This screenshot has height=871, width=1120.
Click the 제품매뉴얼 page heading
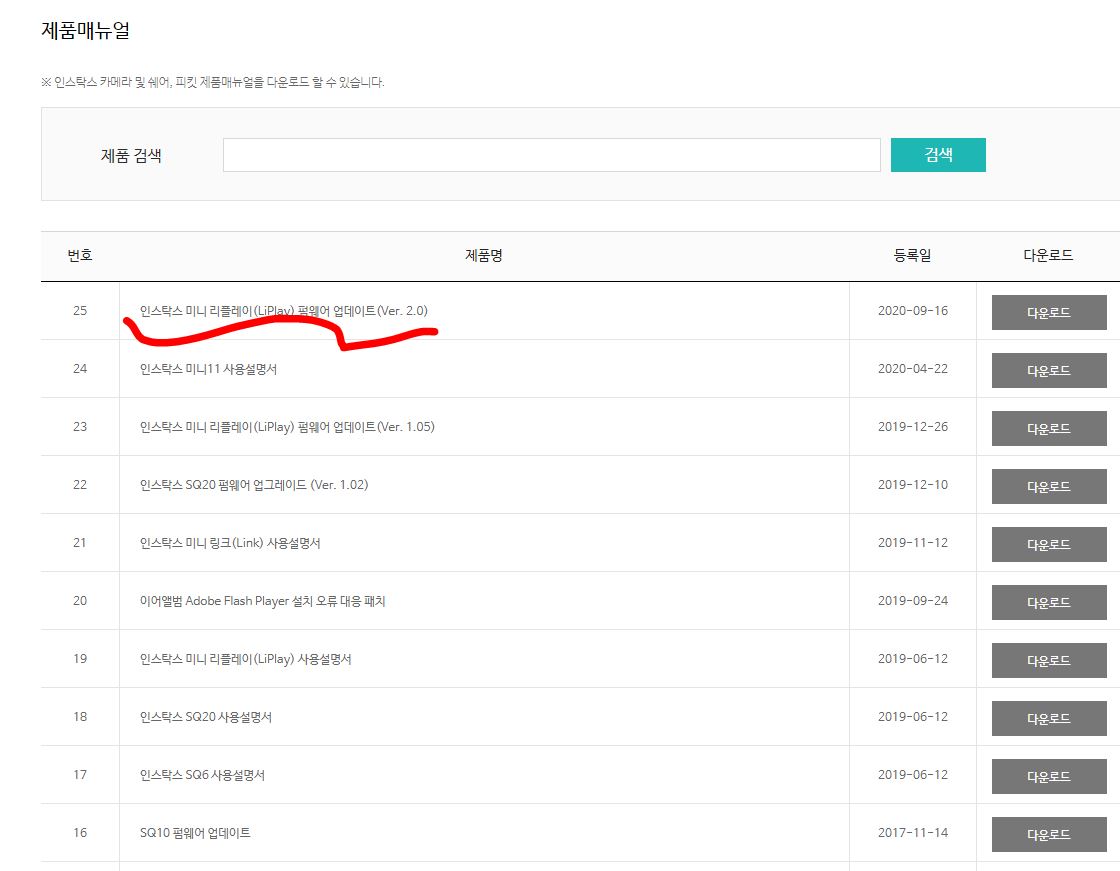[x=85, y=31]
